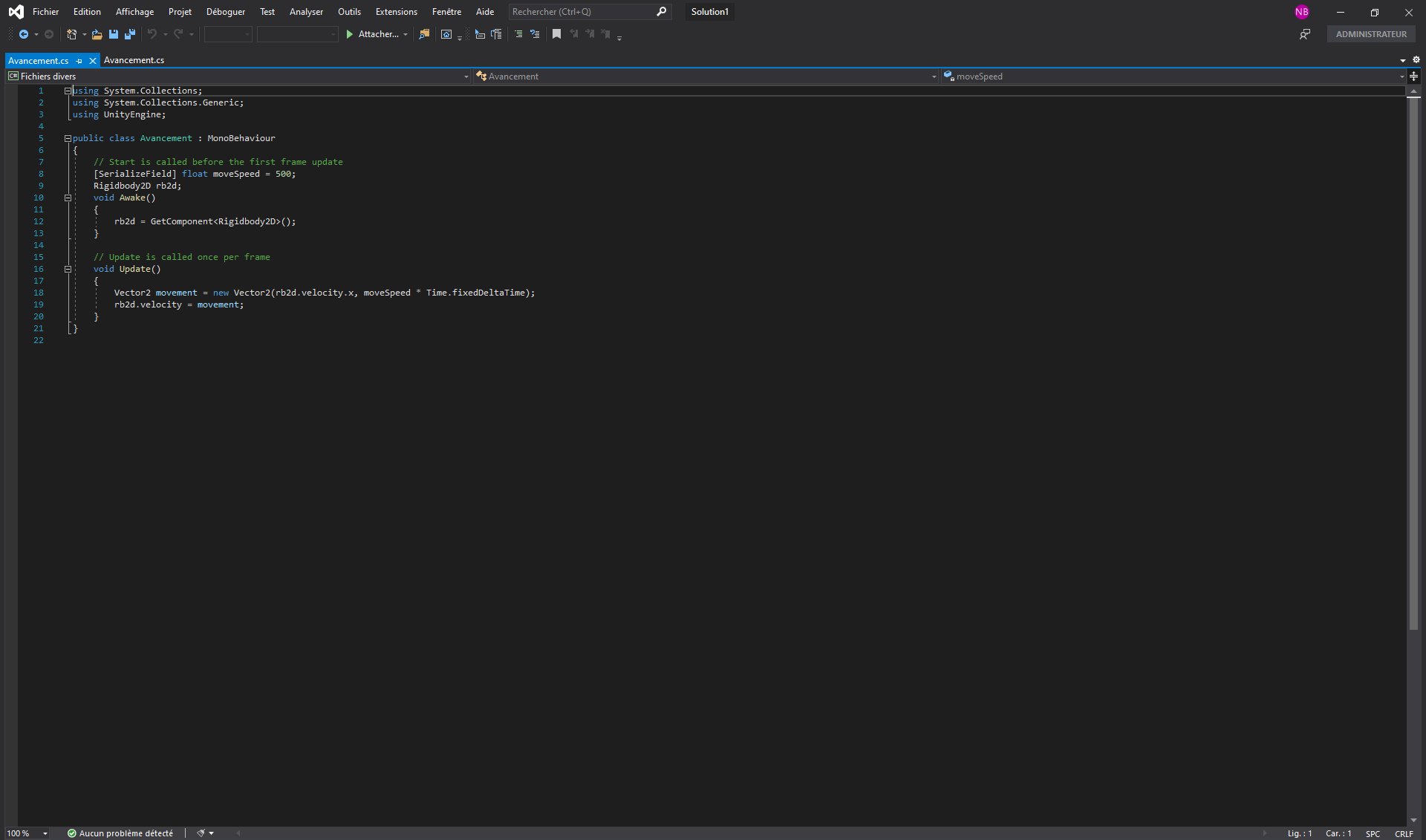Open the Aide menu
The width and height of the screenshot is (1426, 840).
point(485,12)
